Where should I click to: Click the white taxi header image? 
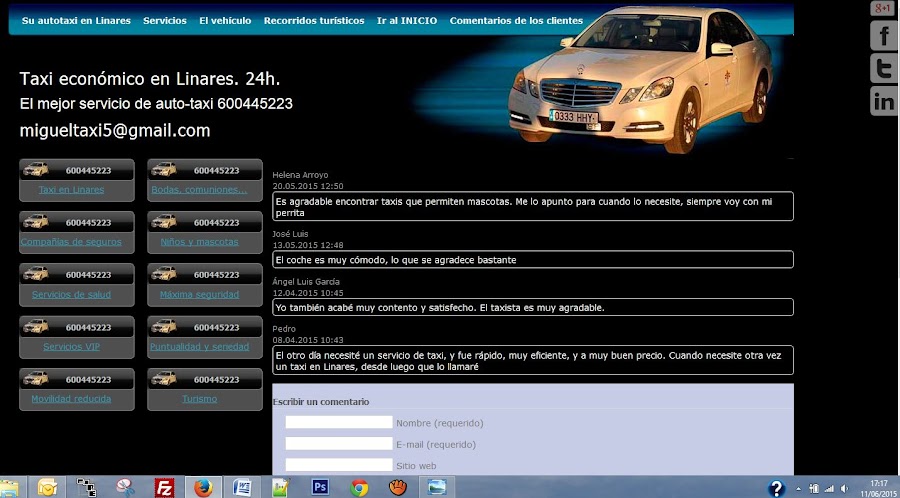640,80
